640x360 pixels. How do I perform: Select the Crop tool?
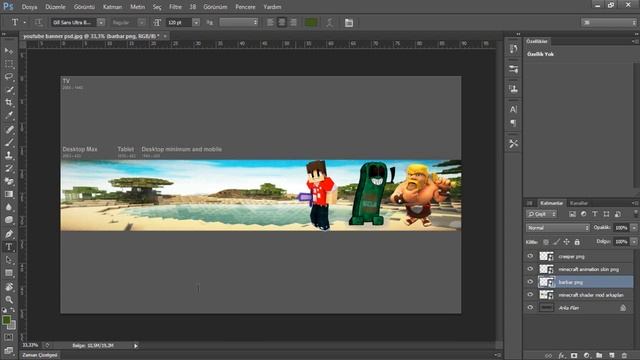pos(9,102)
